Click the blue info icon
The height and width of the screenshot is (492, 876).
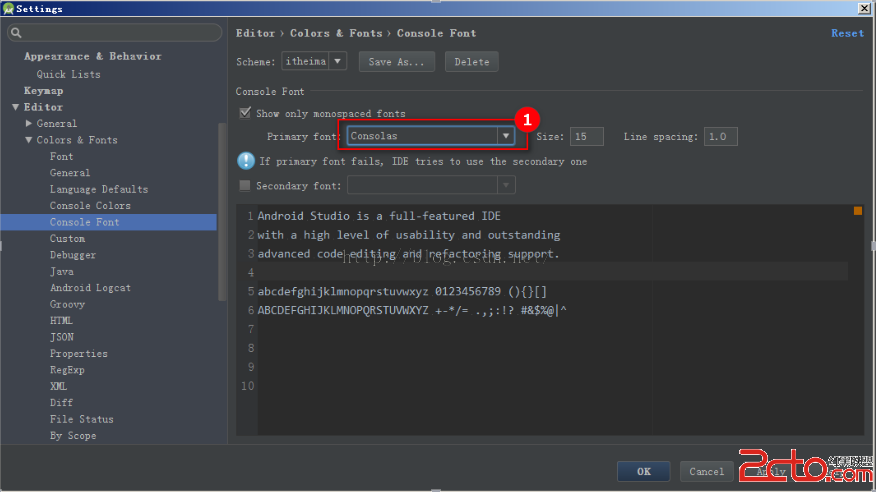tap(246, 161)
